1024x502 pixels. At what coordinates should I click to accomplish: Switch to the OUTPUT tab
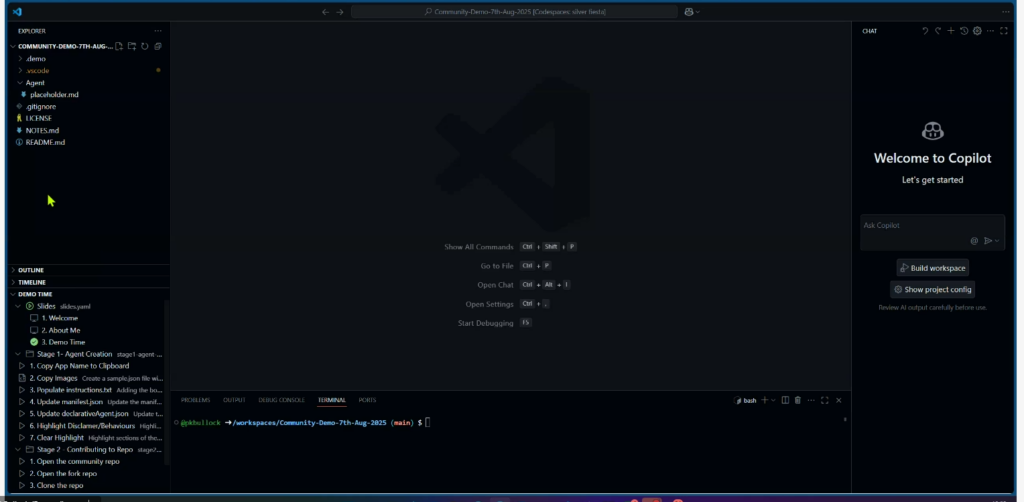pyautogui.click(x=234, y=400)
